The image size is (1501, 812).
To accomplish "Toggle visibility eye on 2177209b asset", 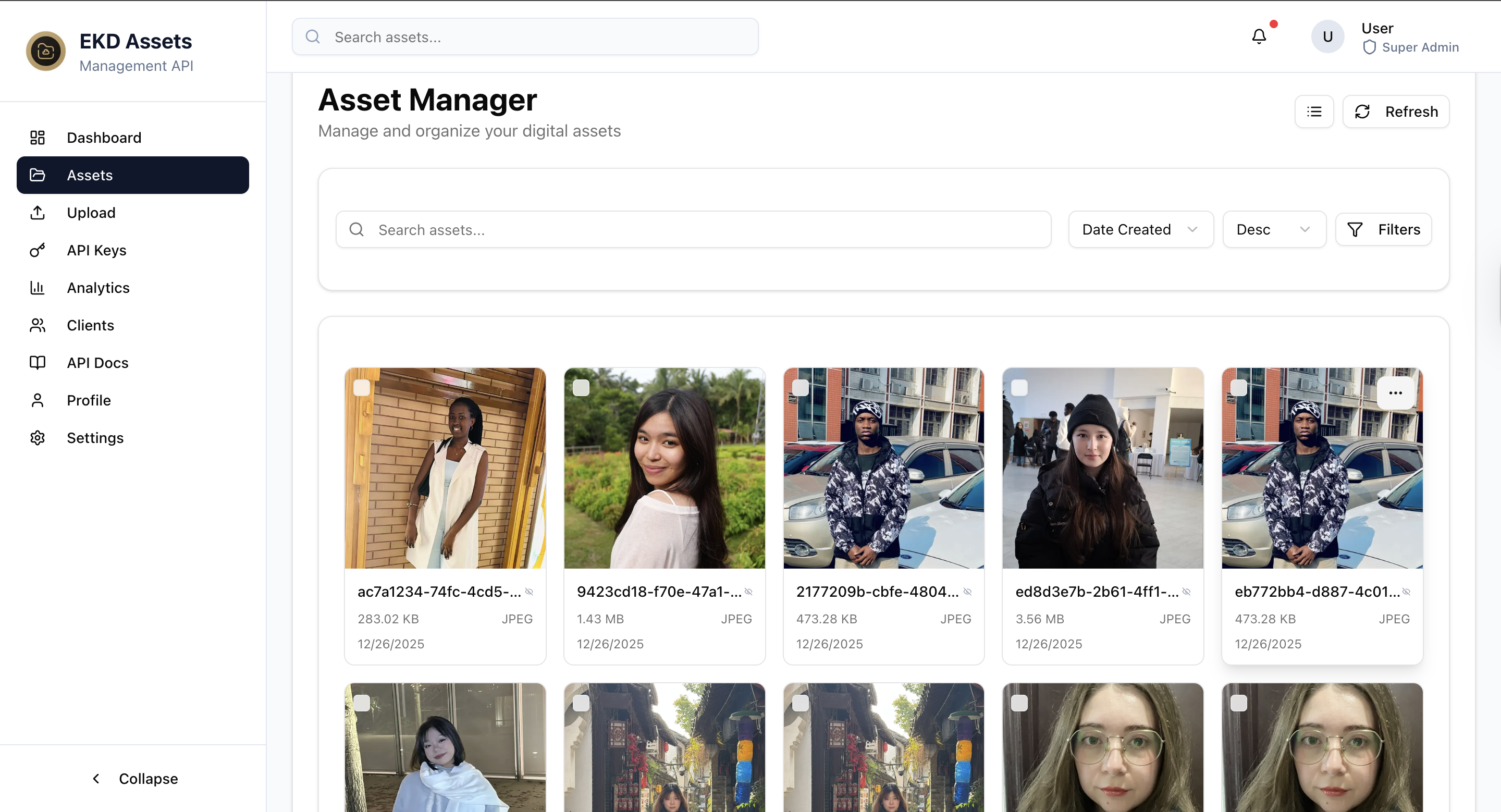I will point(967,592).
